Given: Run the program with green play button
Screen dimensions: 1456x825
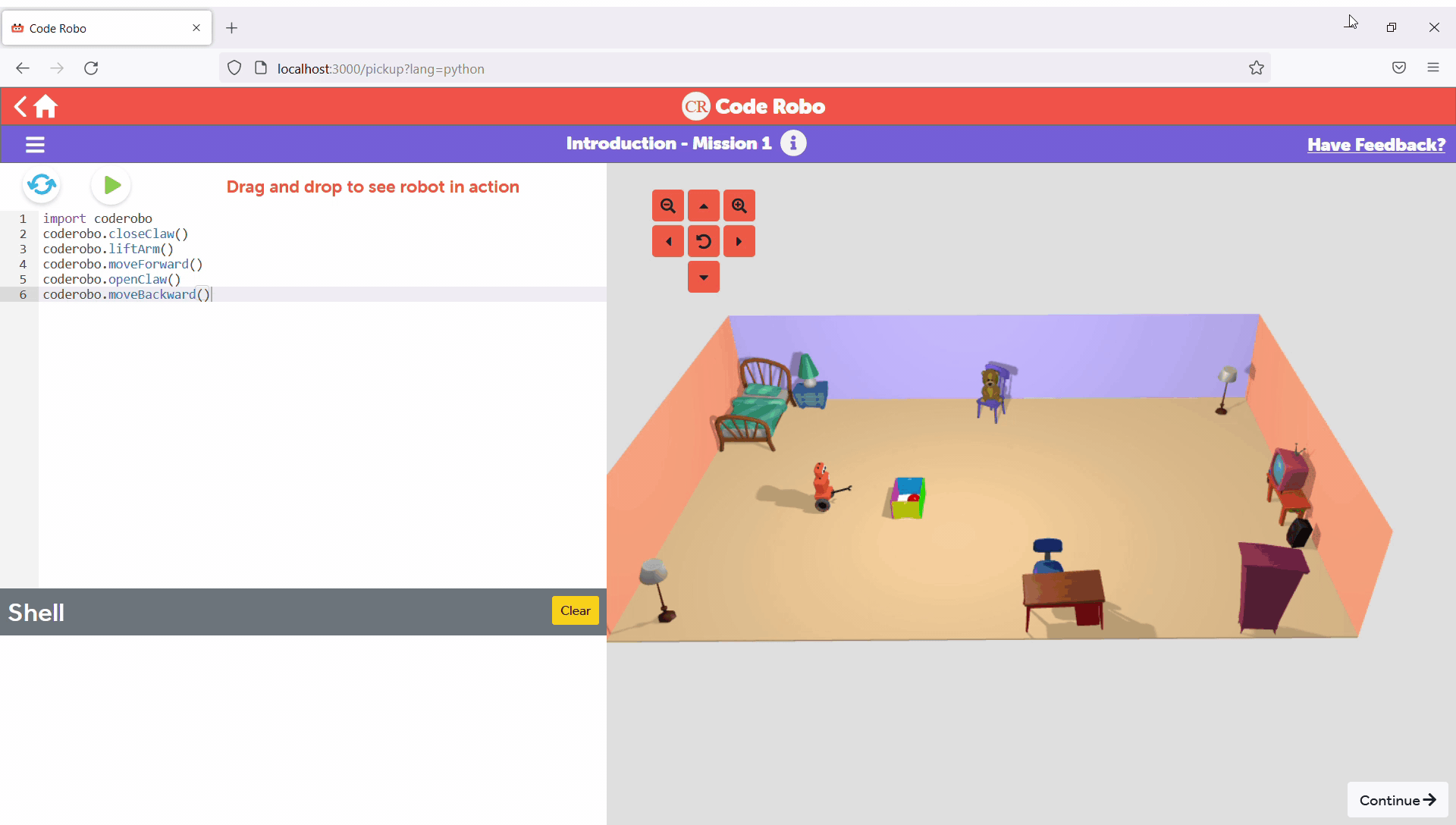Looking at the screenshot, I should (x=111, y=185).
